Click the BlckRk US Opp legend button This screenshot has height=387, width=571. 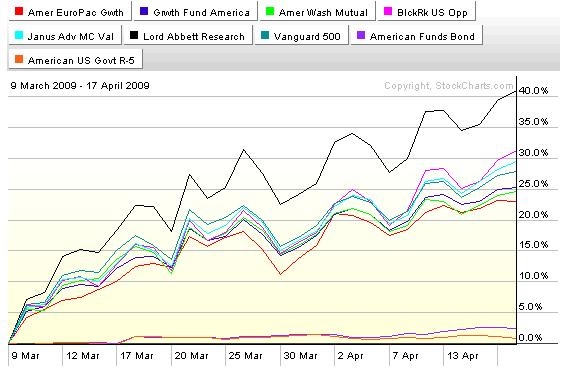[x=427, y=12]
